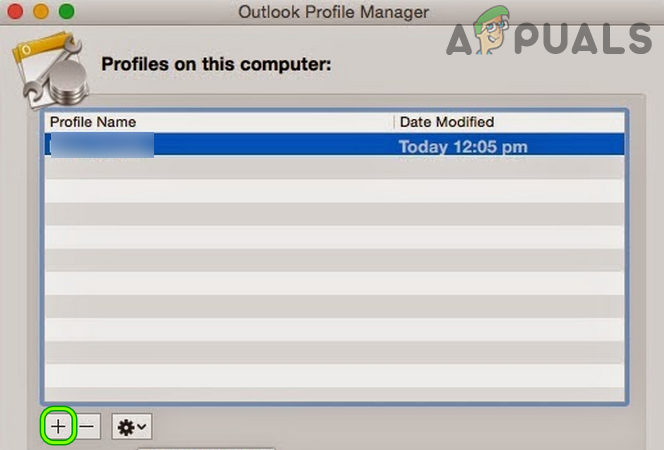
Task: Select the profile modified Today 12:05 pm
Action: pyautogui.click(x=335, y=145)
